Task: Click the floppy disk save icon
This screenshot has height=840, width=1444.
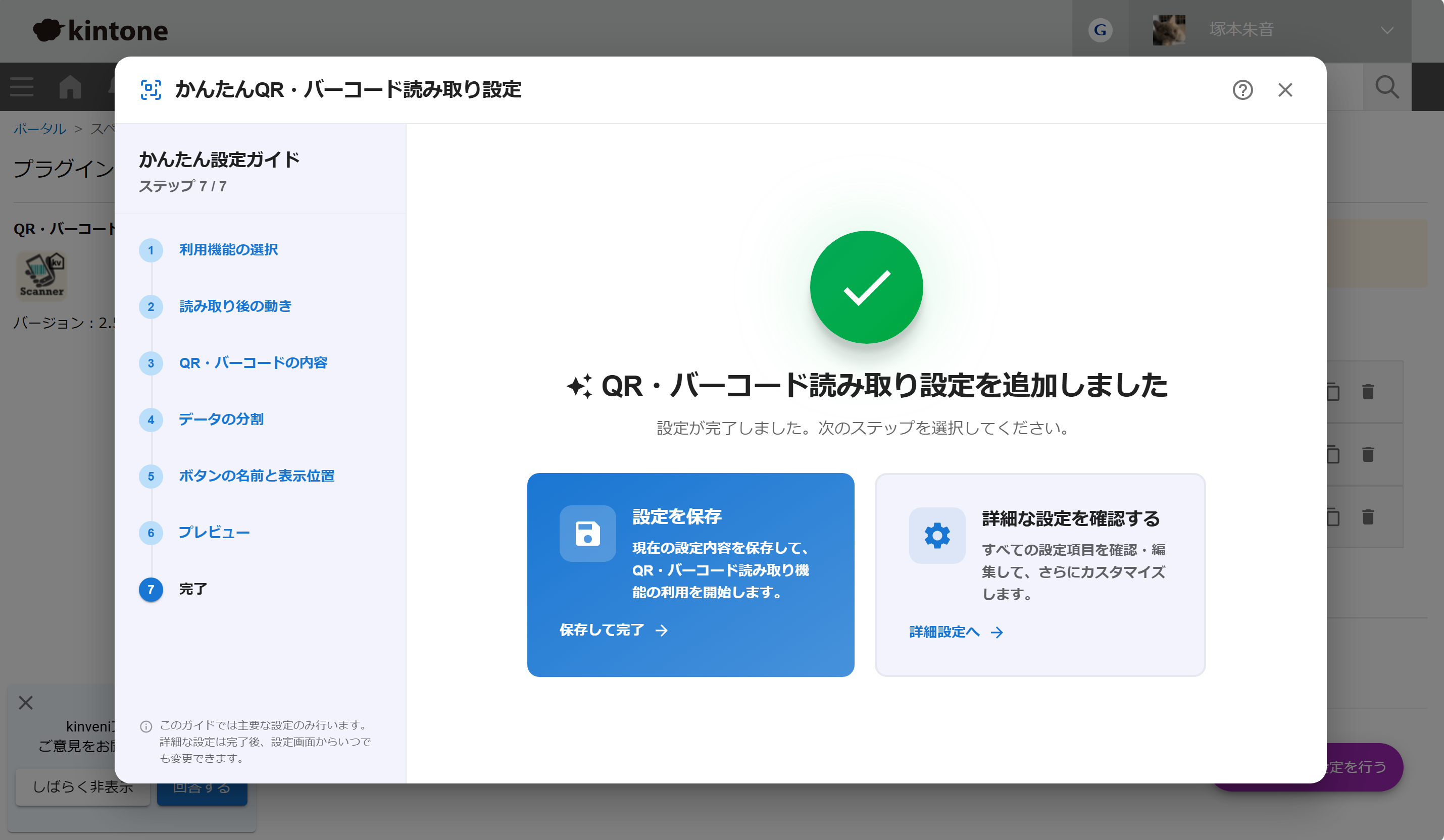Action: click(x=587, y=534)
